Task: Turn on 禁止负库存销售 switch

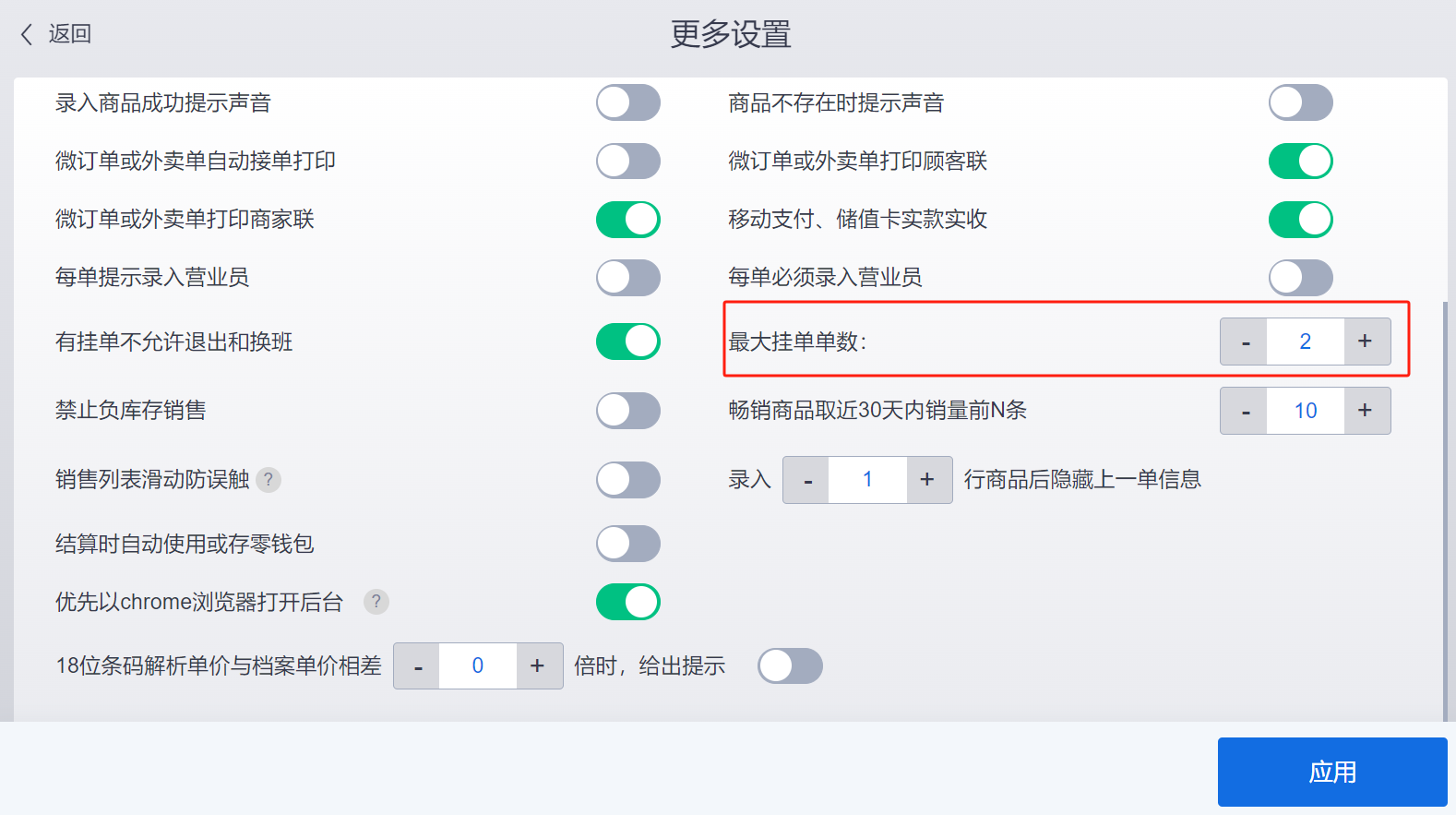Action: click(x=628, y=411)
